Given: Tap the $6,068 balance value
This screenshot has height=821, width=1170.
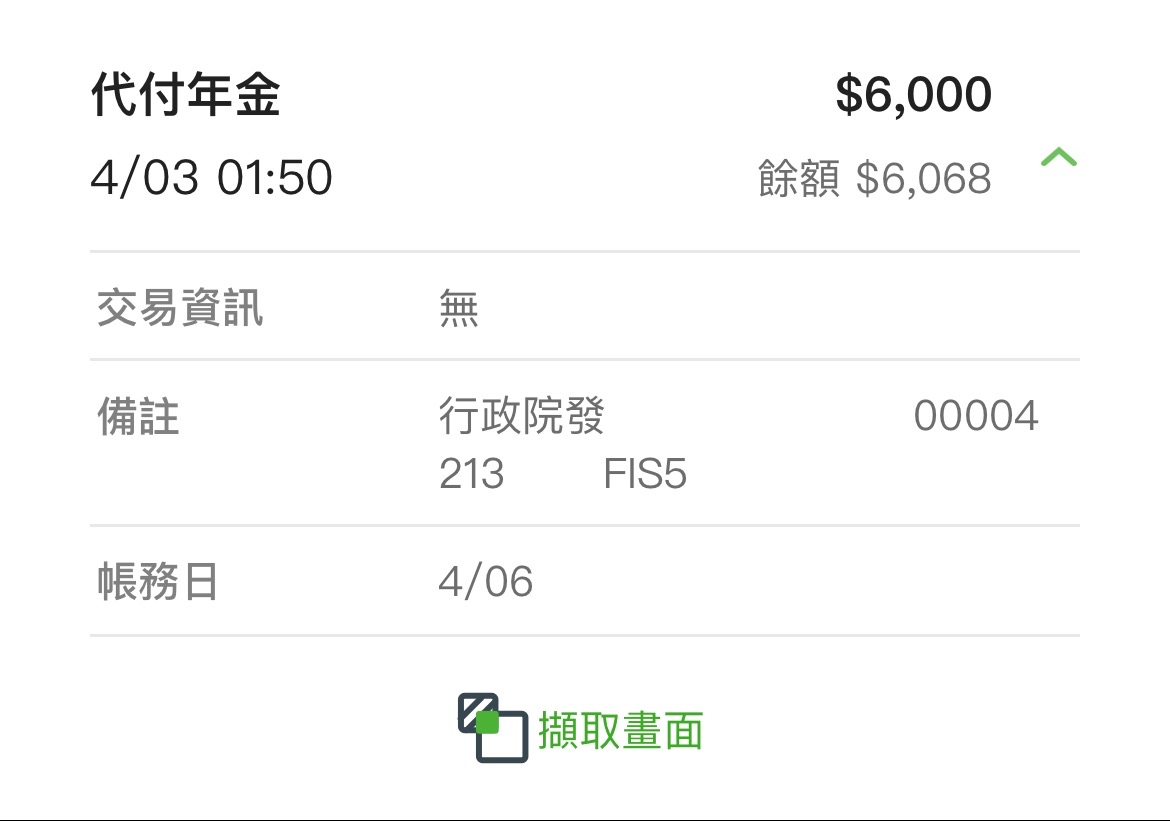Looking at the screenshot, I should click(x=923, y=180).
